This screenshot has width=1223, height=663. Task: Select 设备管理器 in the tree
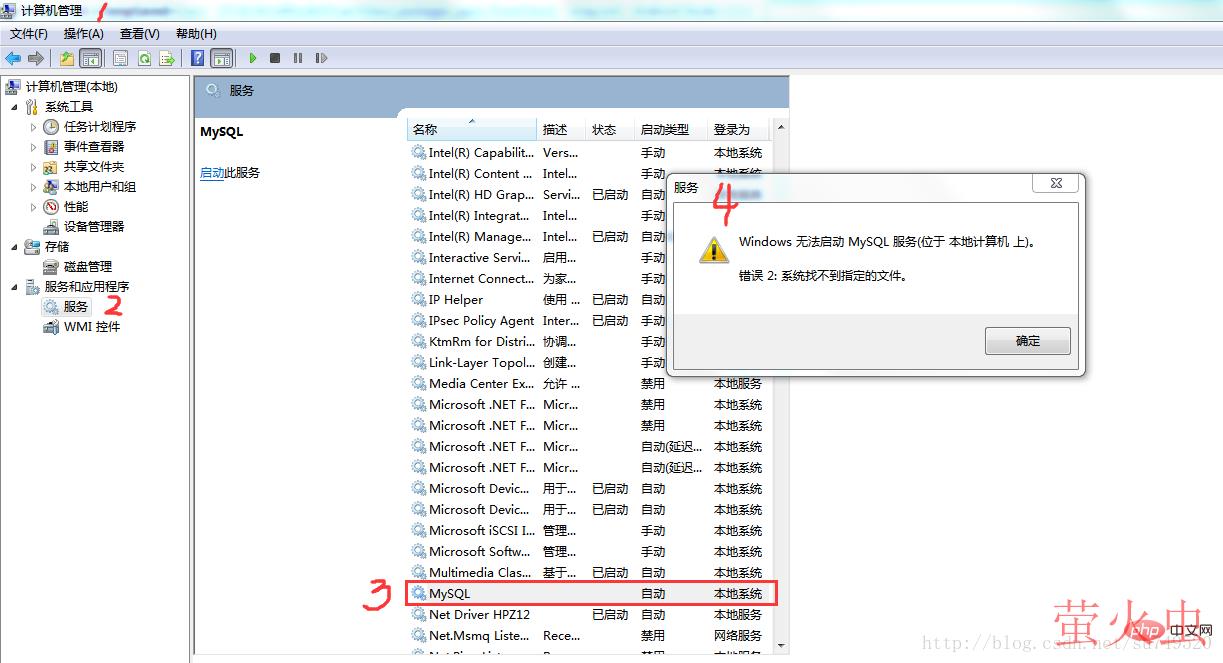pos(94,227)
